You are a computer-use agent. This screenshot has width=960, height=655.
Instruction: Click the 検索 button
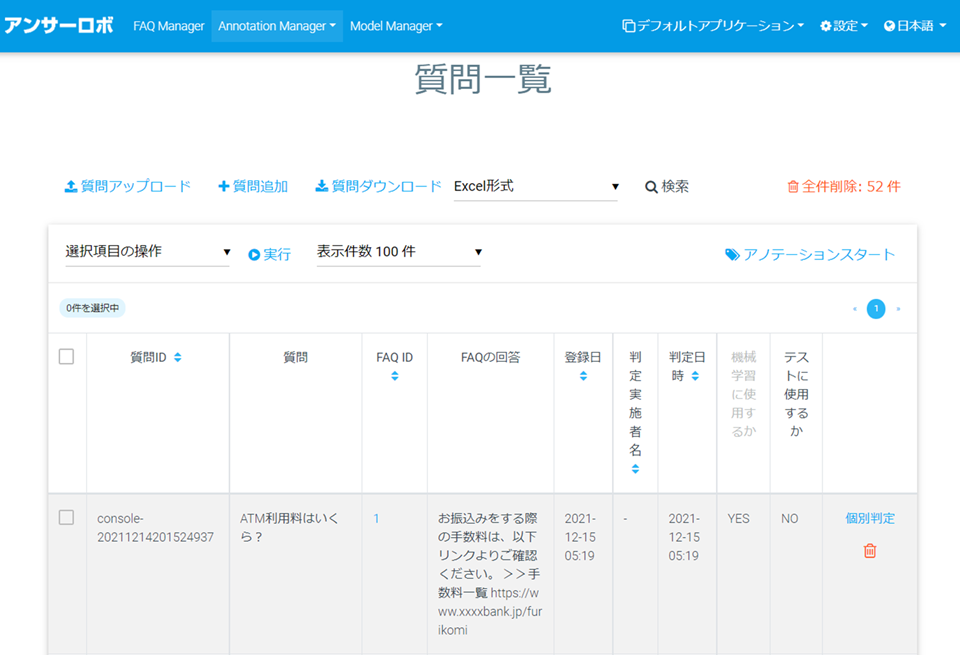click(x=667, y=187)
